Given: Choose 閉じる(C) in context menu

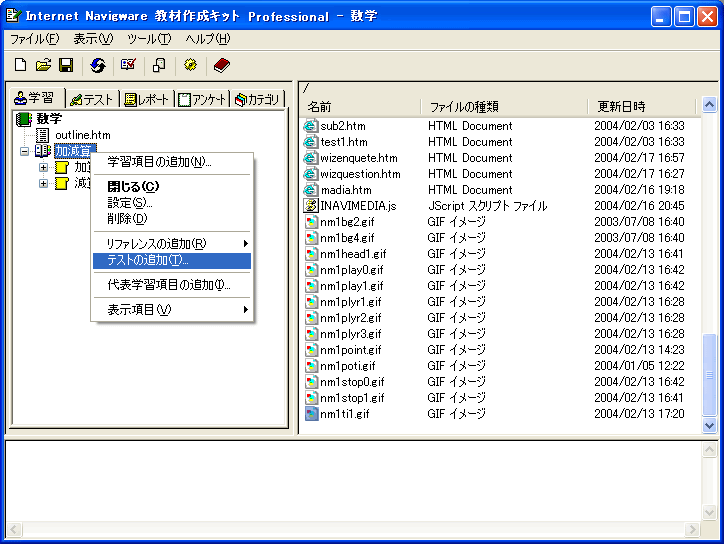Looking at the screenshot, I should [172, 187].
